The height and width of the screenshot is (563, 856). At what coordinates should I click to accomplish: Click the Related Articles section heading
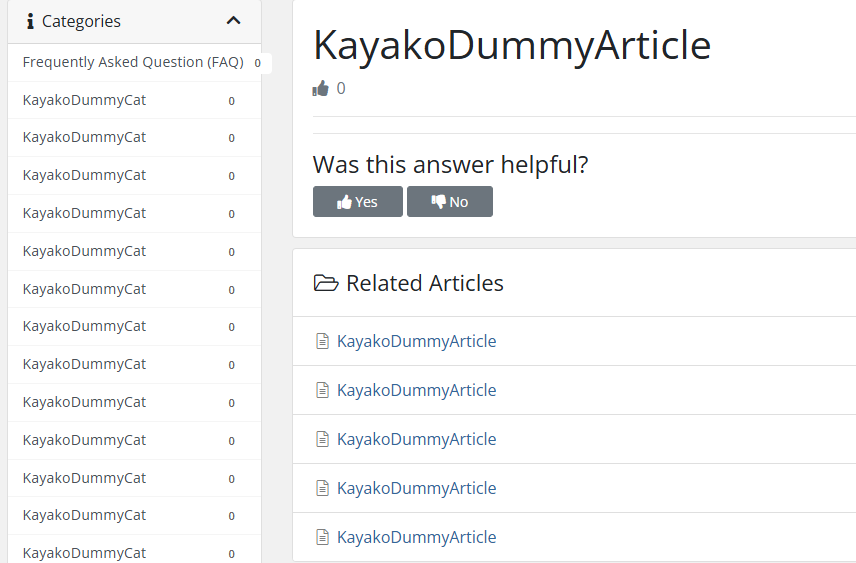pyautogui.click(x=424, y=283)
